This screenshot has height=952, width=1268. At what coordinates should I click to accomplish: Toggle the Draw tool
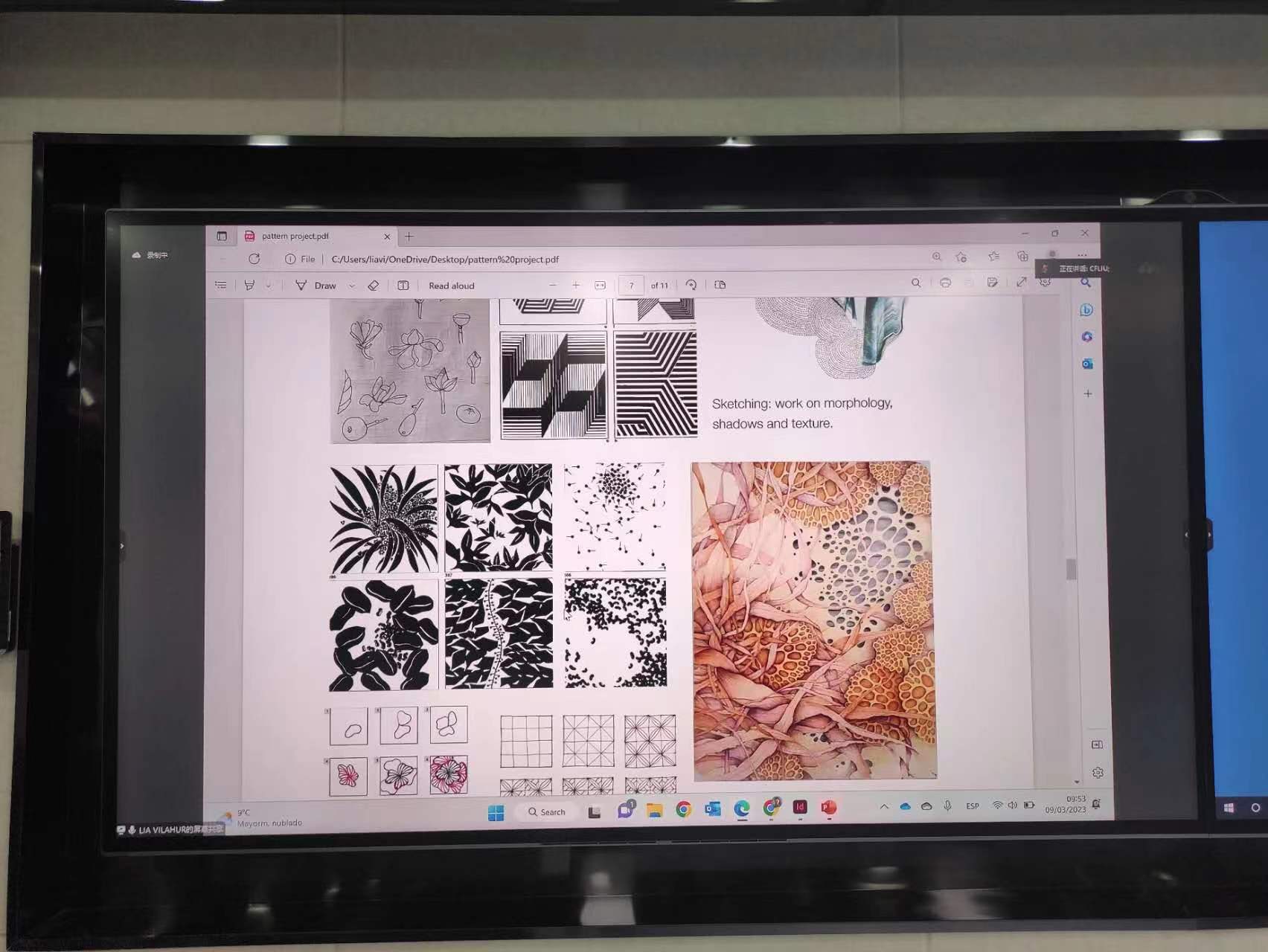point(316,286)
